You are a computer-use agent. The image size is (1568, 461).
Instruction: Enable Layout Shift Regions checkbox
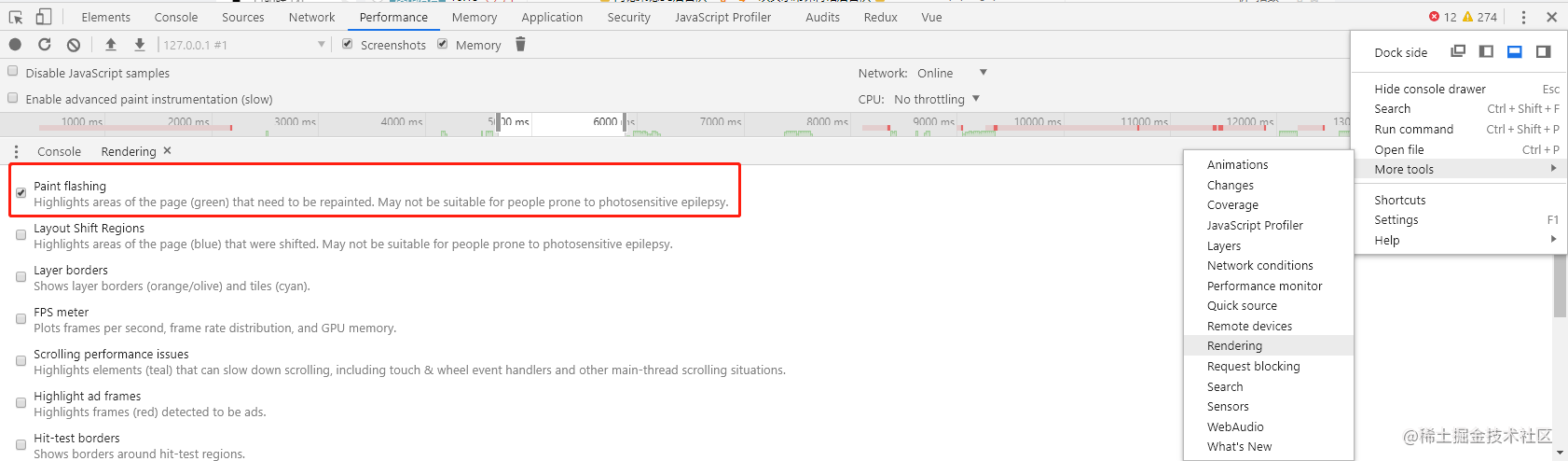(x=21, y=235)
